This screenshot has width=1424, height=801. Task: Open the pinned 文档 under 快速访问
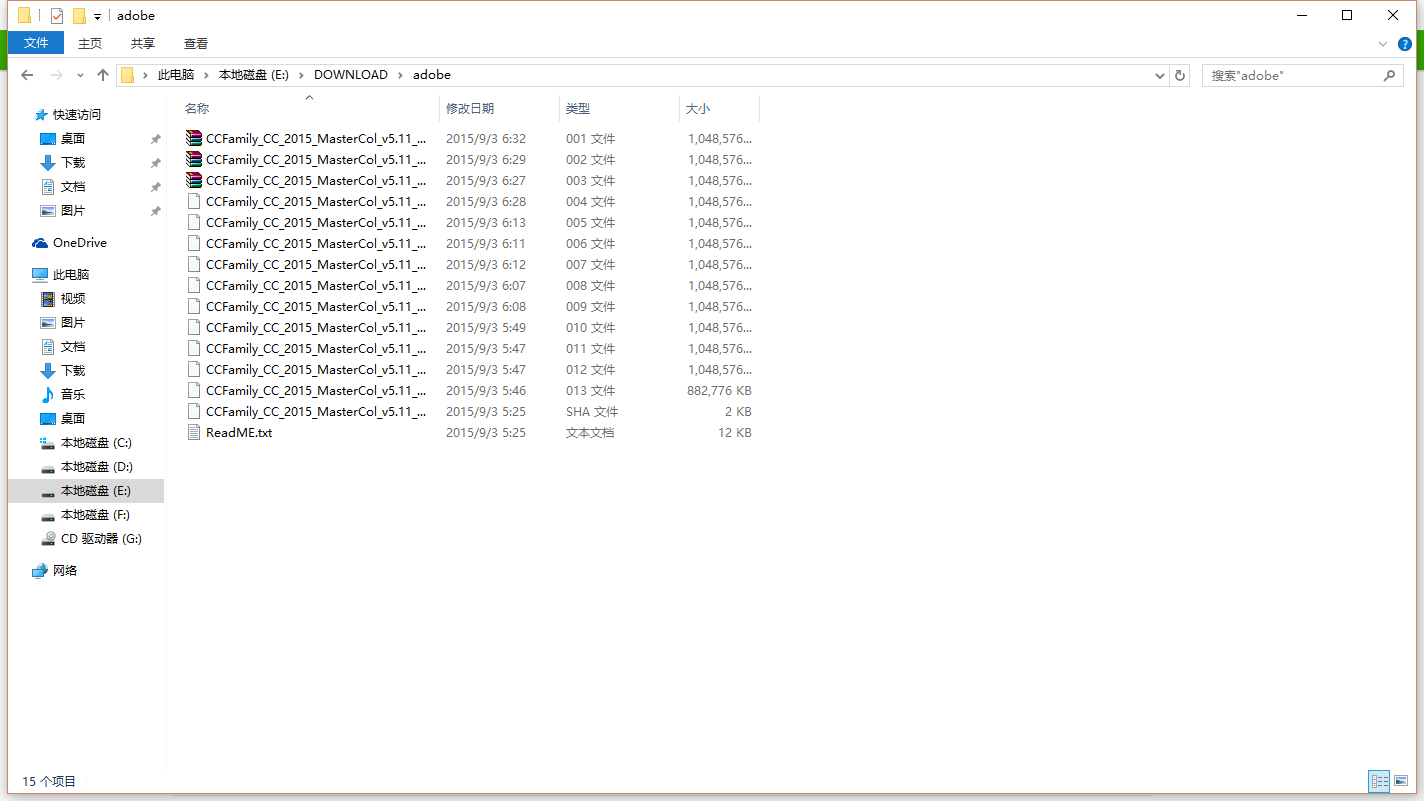73,187
